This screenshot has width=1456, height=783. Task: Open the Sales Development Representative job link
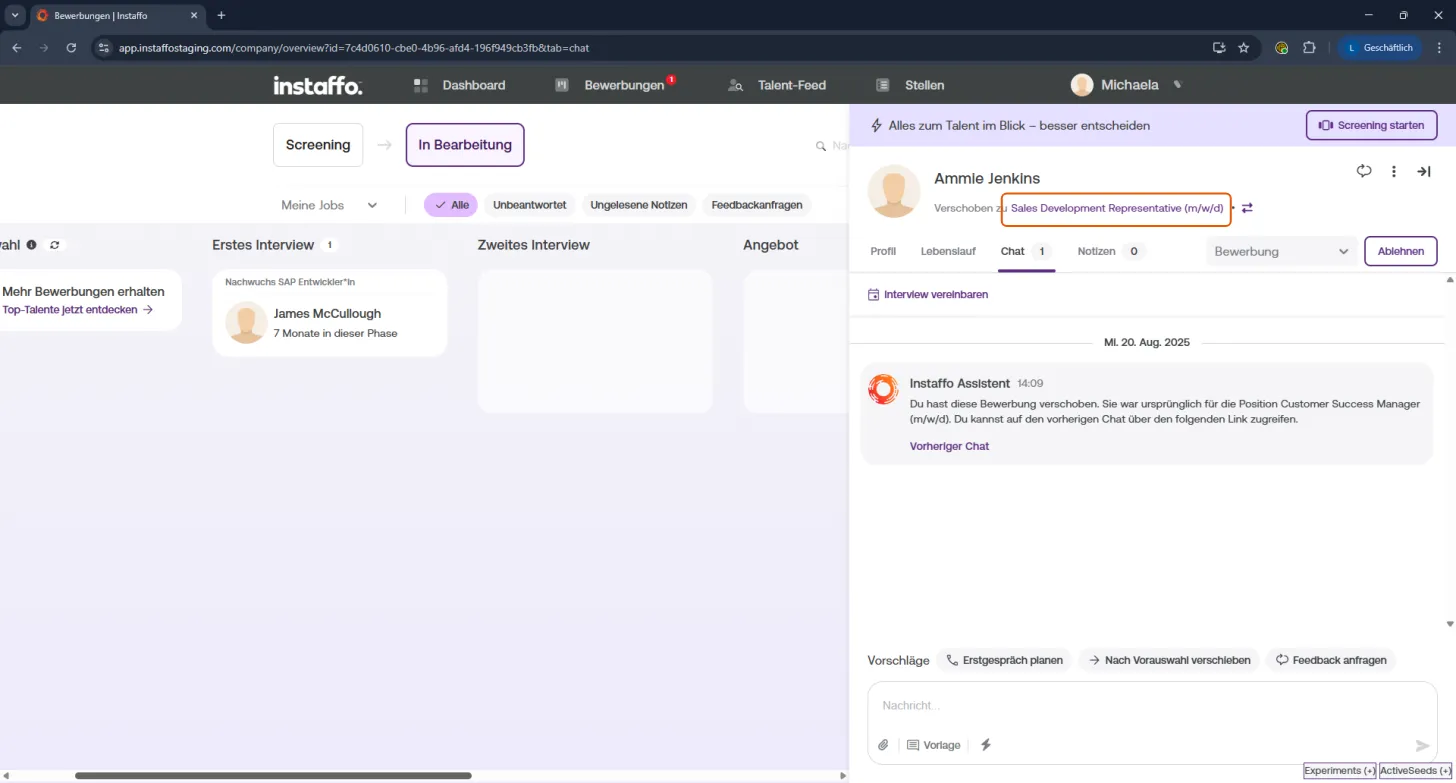[x=1117, y=208]
